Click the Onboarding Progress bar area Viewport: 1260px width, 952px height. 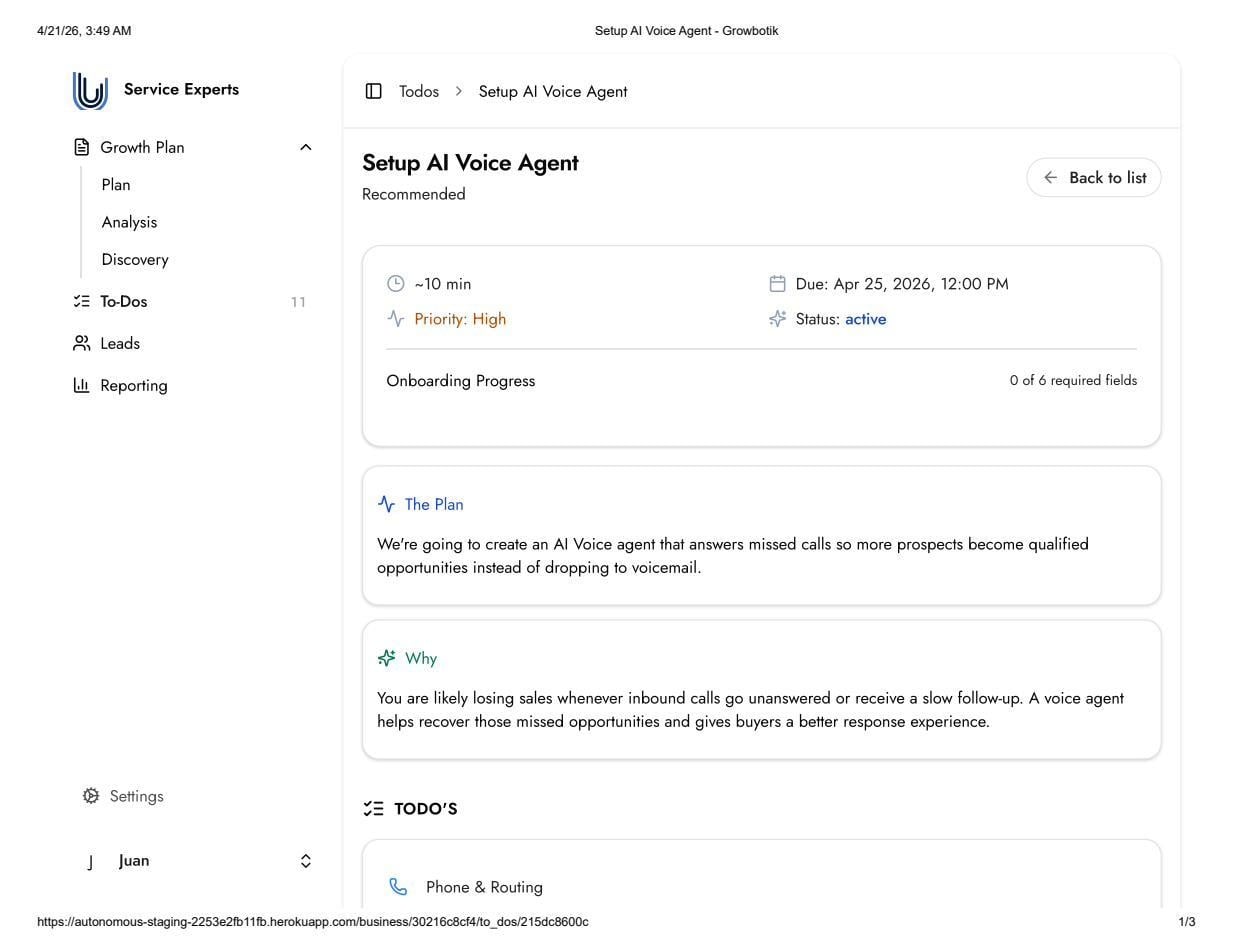761,408
